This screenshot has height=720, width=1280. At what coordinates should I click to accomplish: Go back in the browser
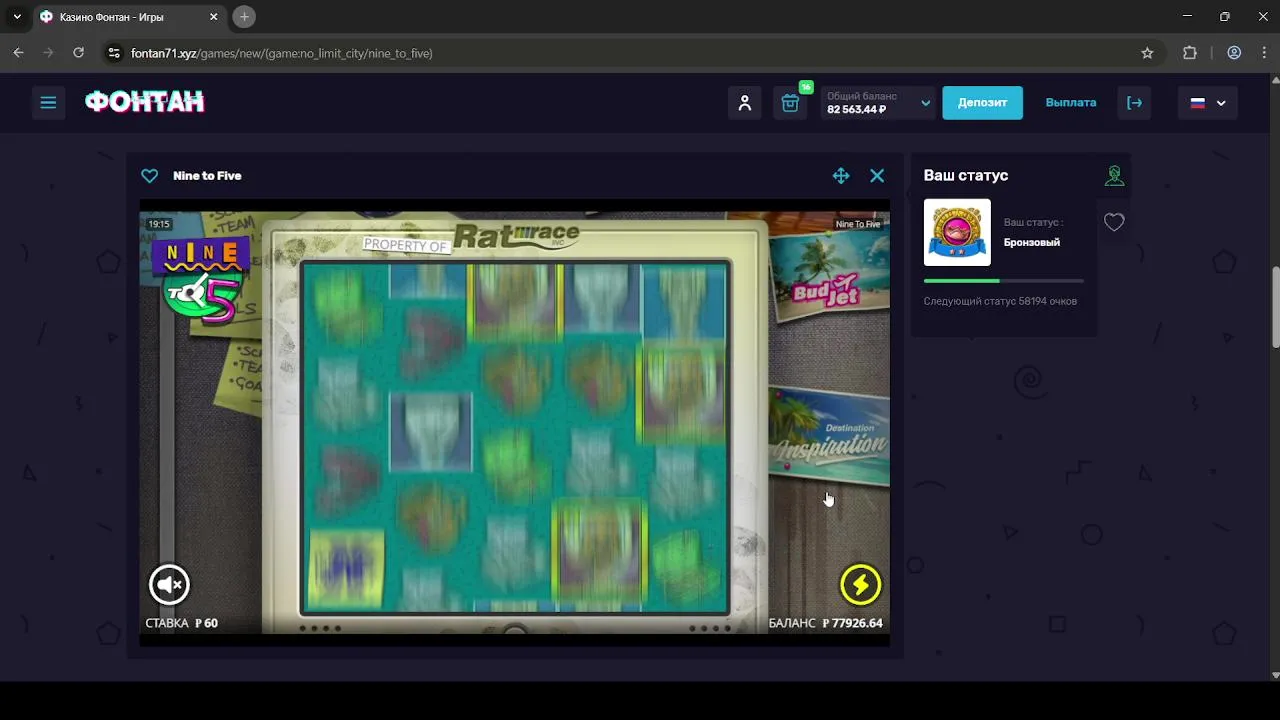tap(18, 53)
